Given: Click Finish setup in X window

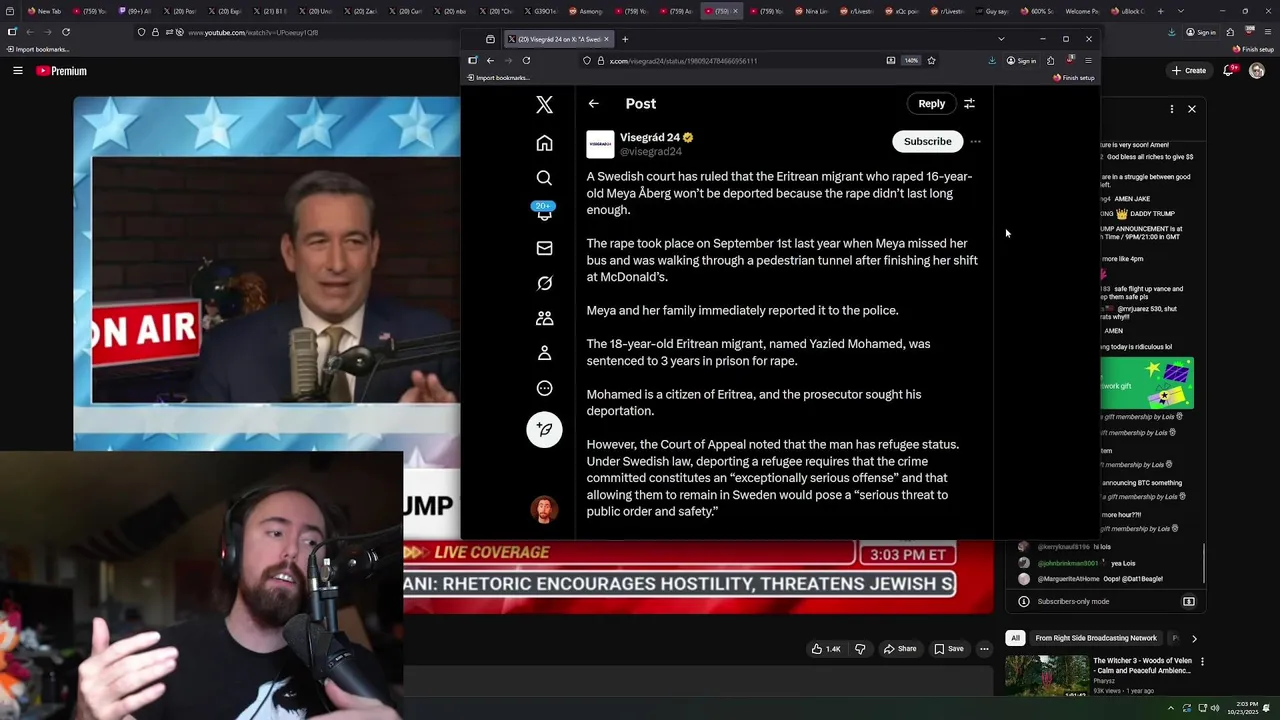Looking at the screenshot, I should click(x=1074, y=78).
